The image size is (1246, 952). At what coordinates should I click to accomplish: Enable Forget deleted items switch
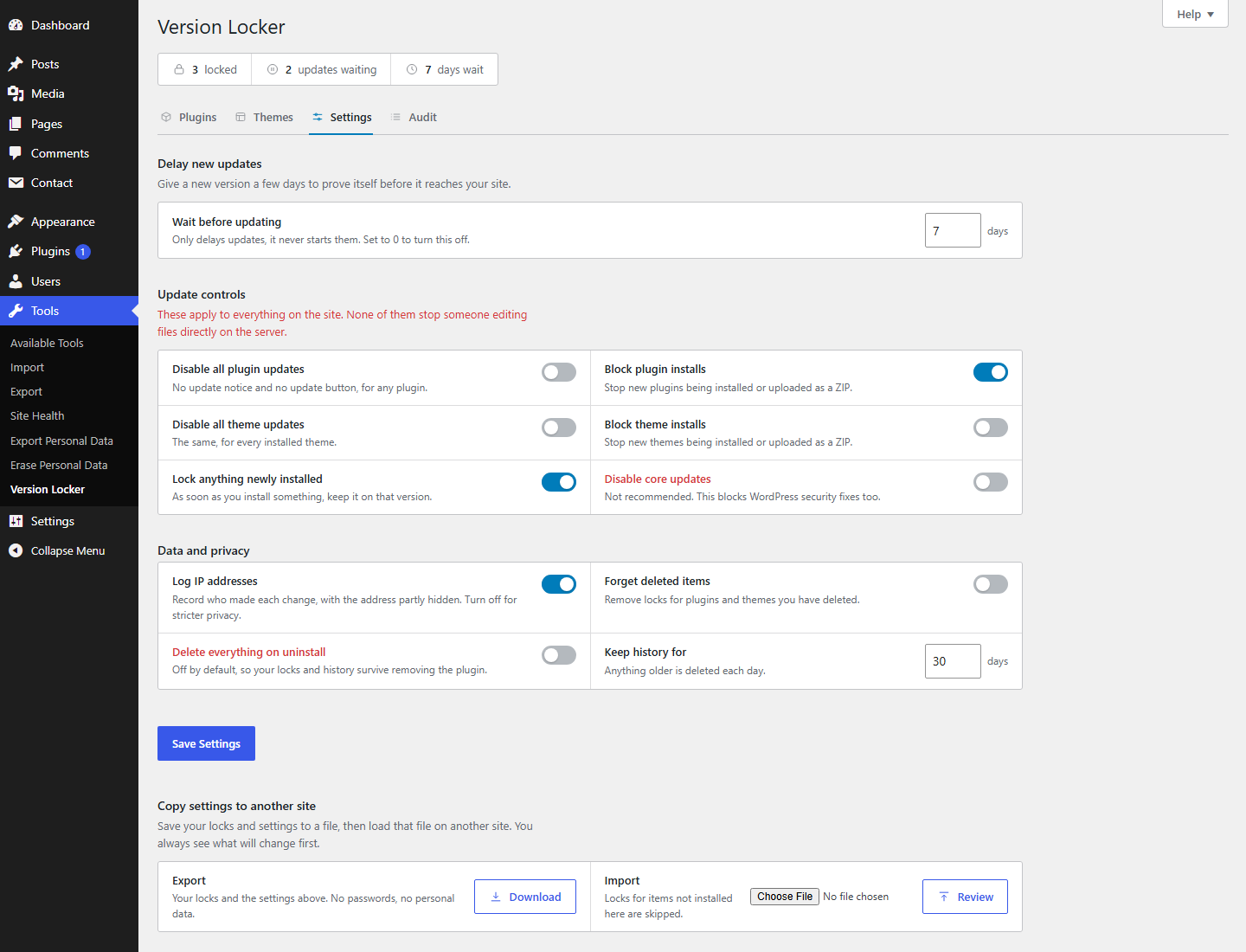[991, 584]
